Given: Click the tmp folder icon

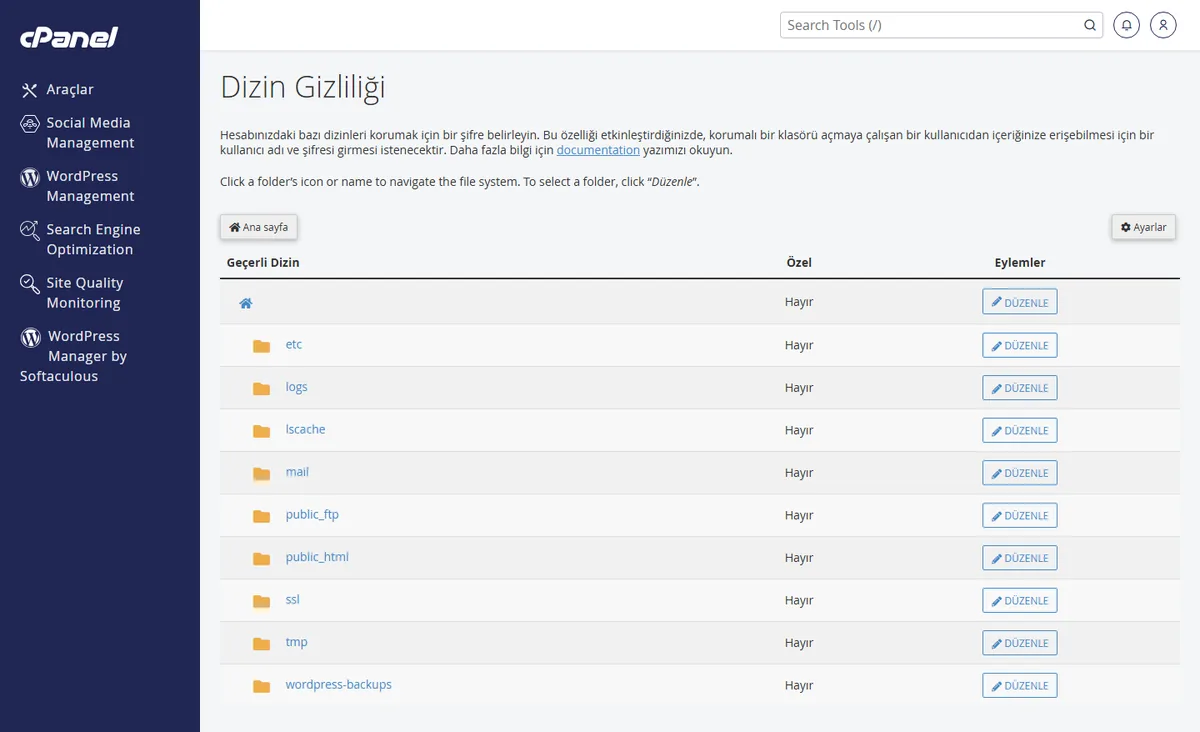Looking at the screenshot, I should [x=262, y=643].
